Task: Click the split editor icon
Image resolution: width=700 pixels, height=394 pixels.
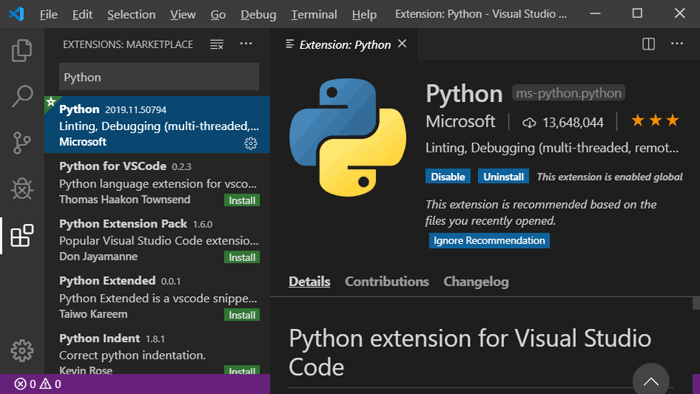Action: 648,44
